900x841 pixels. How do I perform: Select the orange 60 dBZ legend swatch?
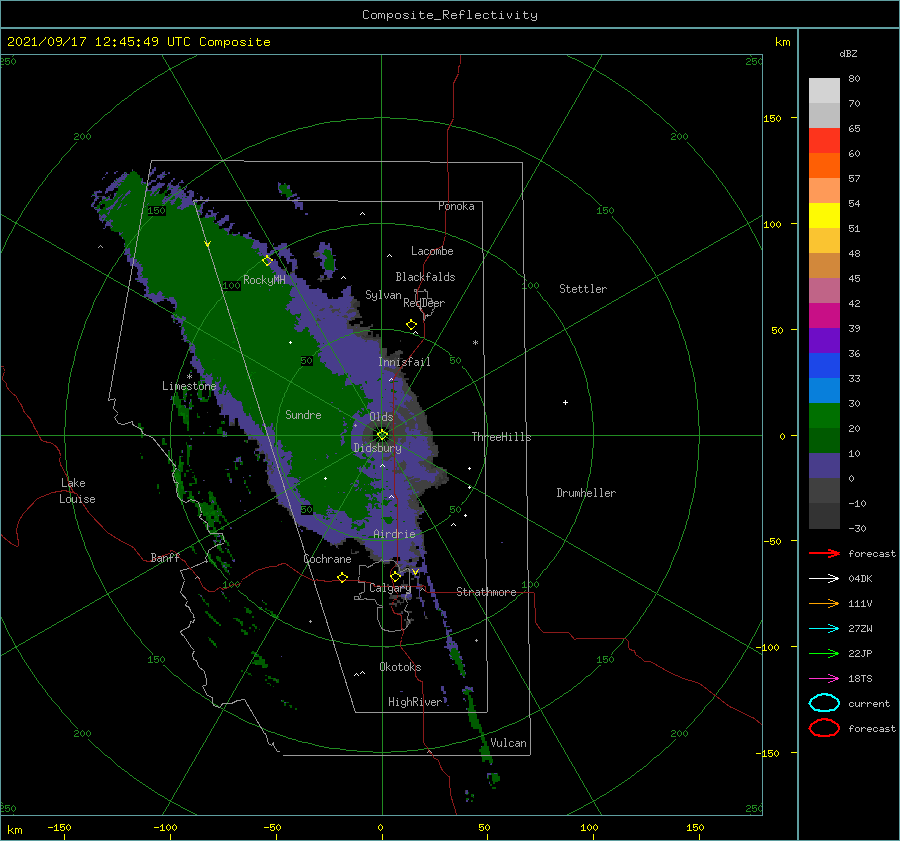(824, 165)
